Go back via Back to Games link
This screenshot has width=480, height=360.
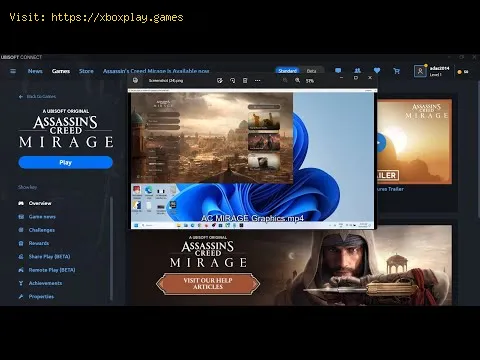coord(37,96)
